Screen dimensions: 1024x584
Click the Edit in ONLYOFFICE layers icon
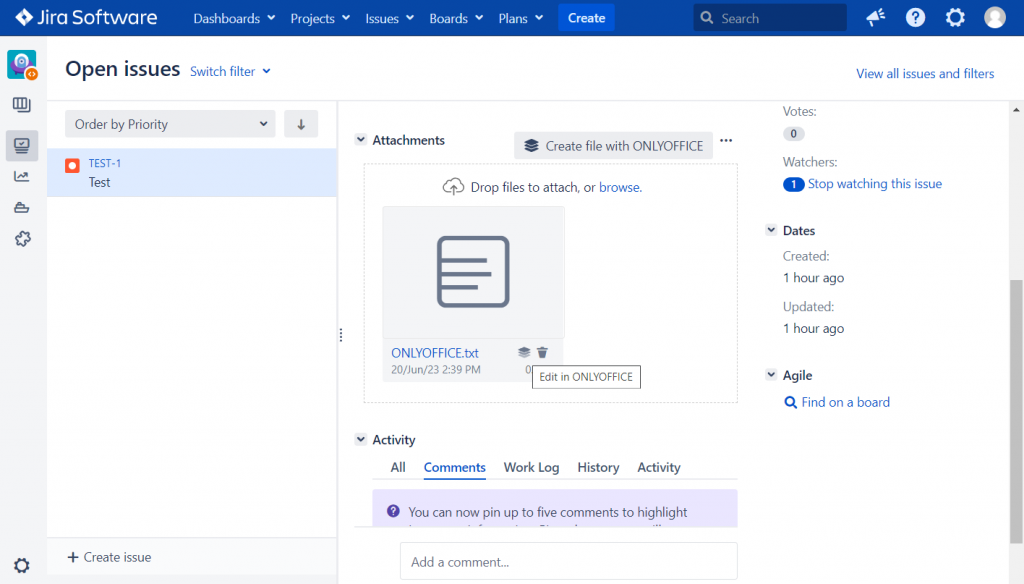pos(524,352)
